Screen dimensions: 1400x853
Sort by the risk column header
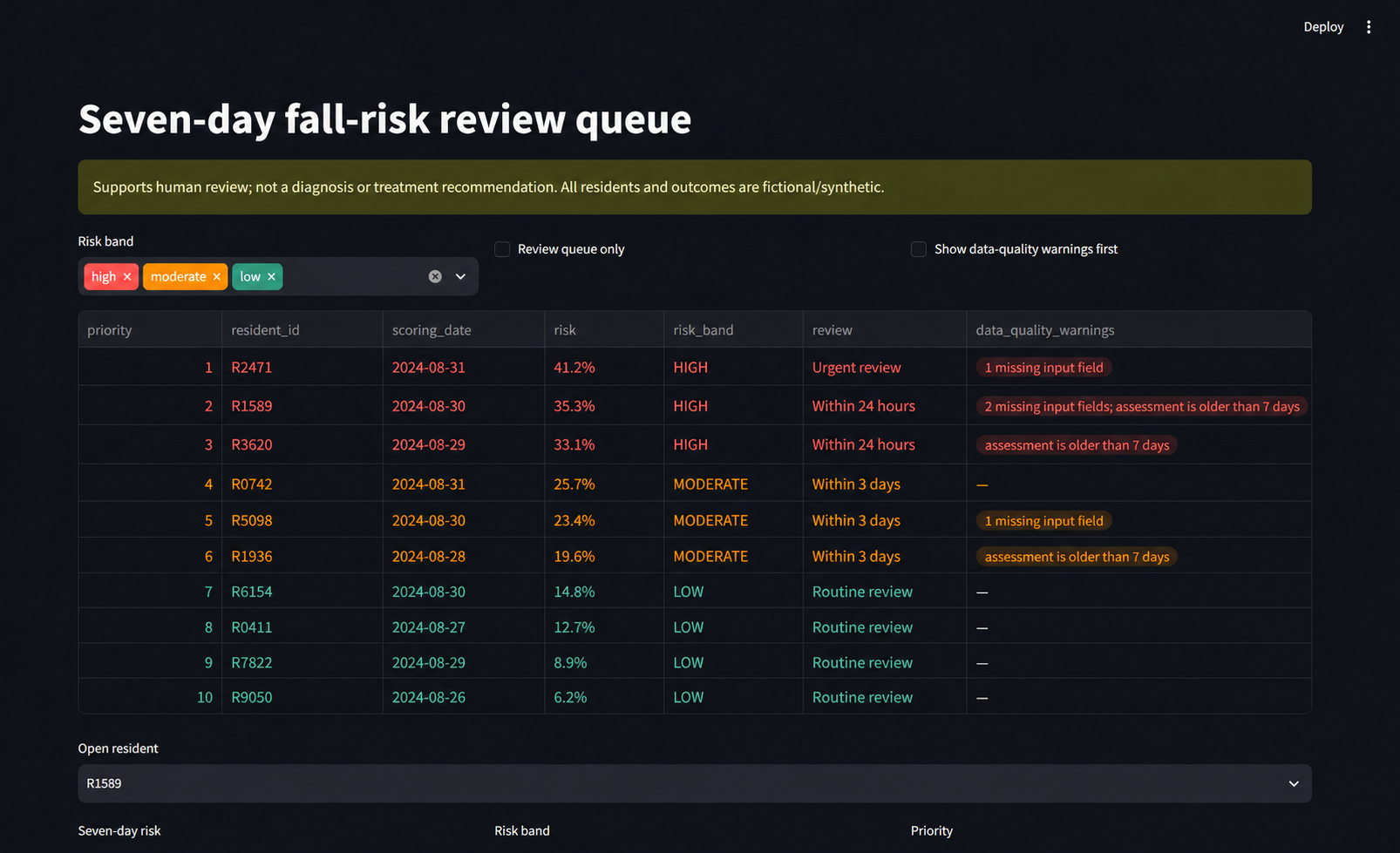coord(605,330)
